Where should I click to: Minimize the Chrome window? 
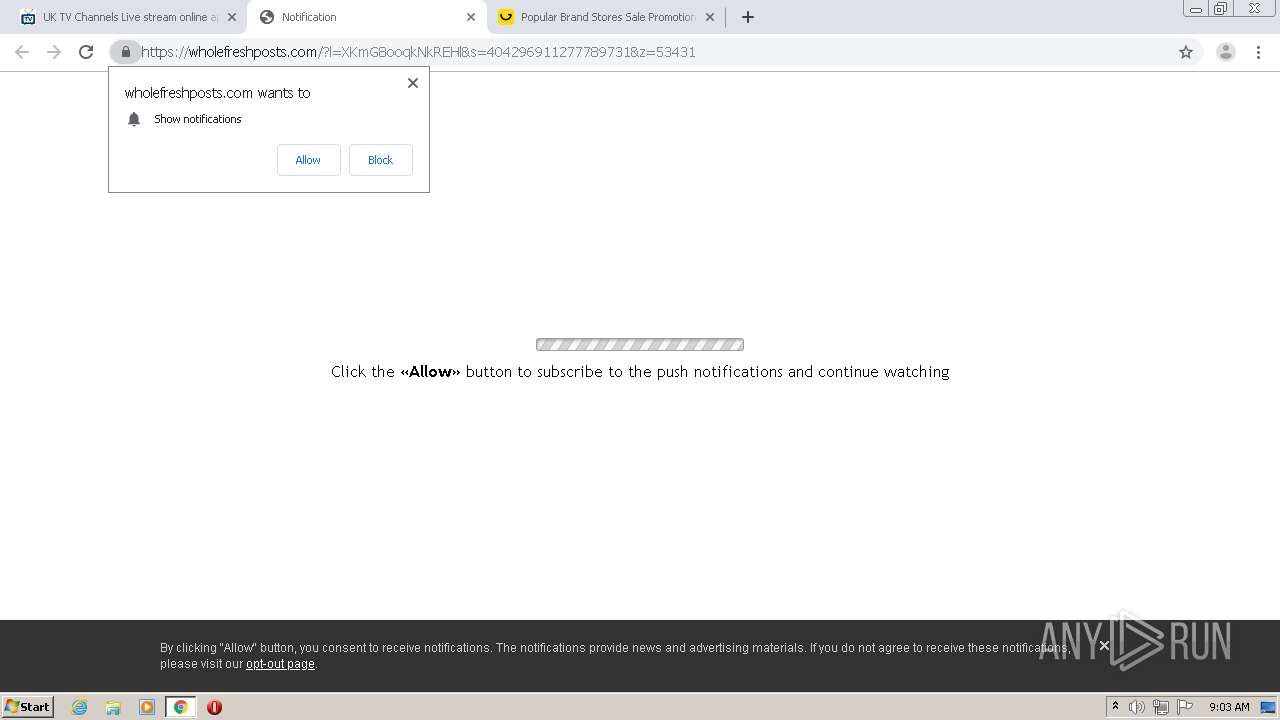(x=1196, y=9)
